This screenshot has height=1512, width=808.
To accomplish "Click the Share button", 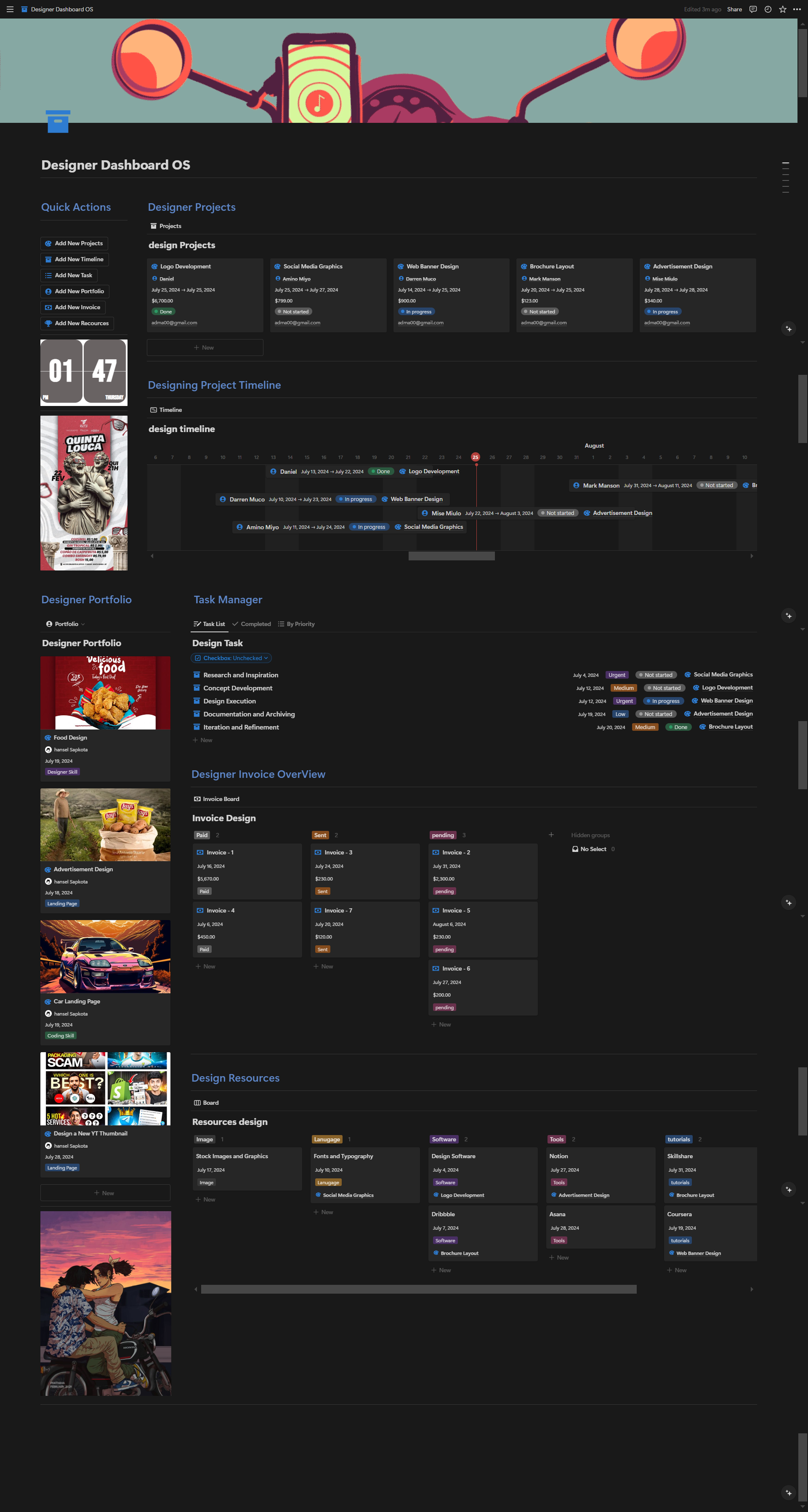I will pyautogui.click(x=734, y=9).
